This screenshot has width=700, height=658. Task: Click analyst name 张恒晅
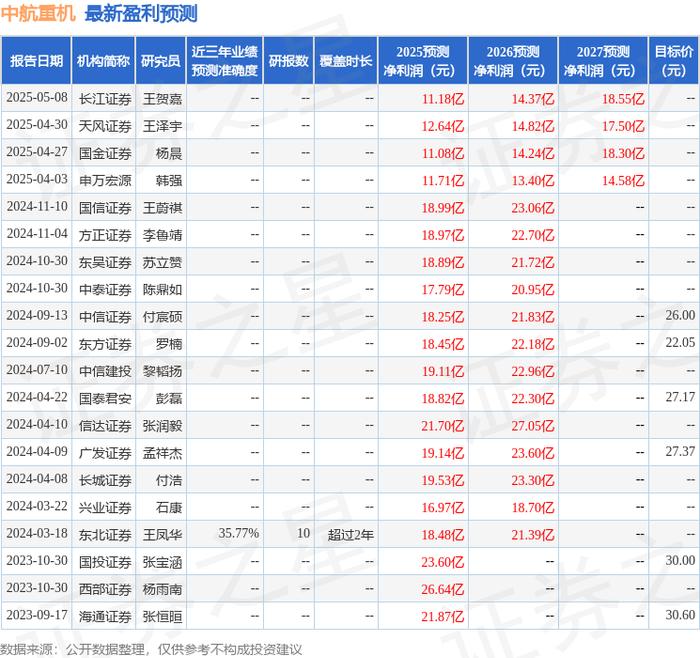[x=162, y=616]
